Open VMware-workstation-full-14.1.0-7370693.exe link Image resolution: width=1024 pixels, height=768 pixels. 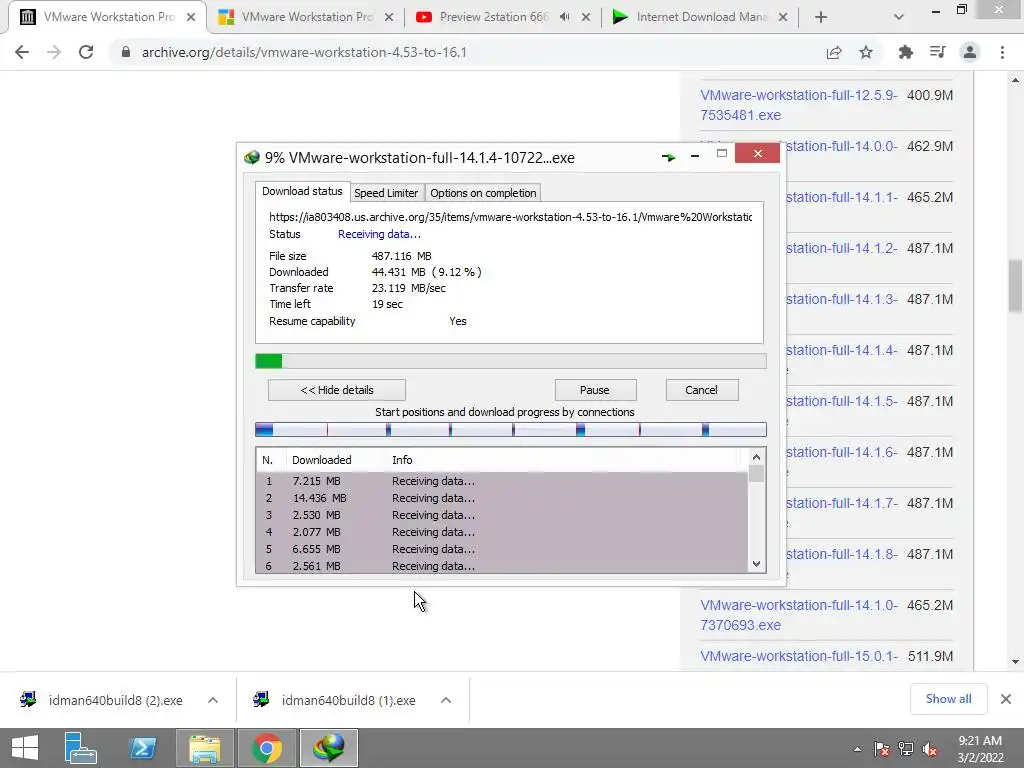tap(799, 615)
